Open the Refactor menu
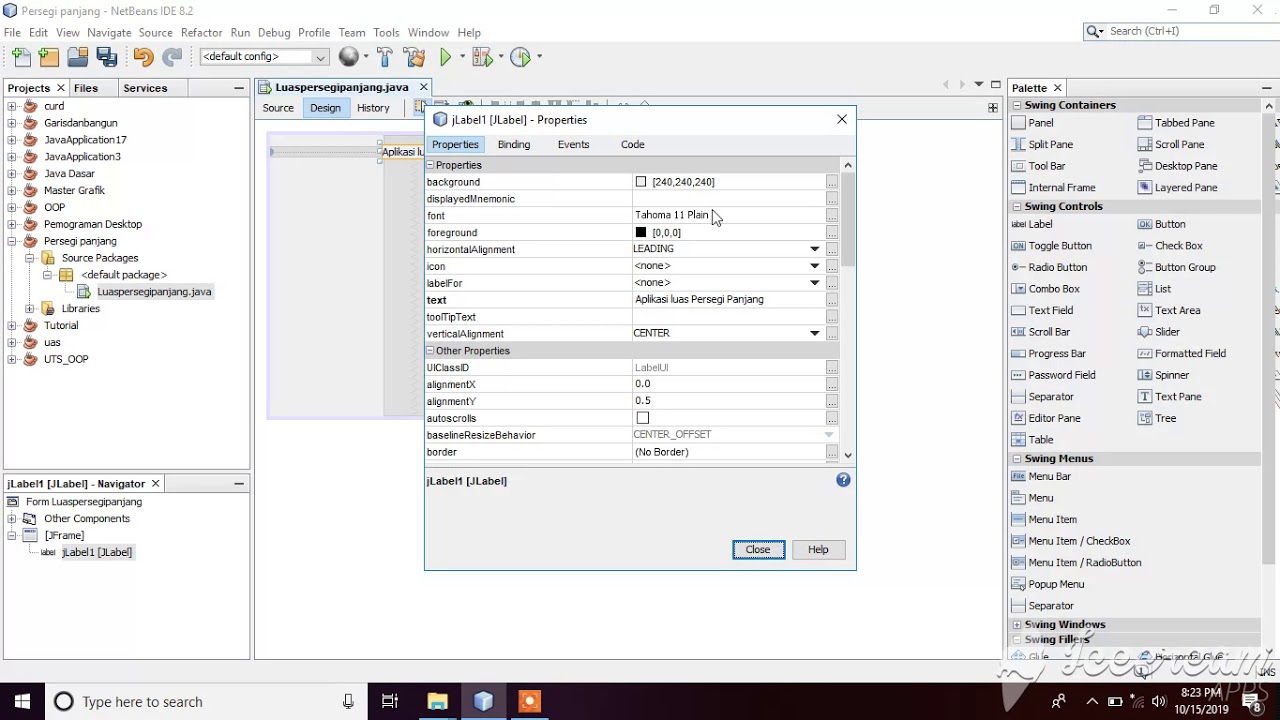 (x=201, y=33)
